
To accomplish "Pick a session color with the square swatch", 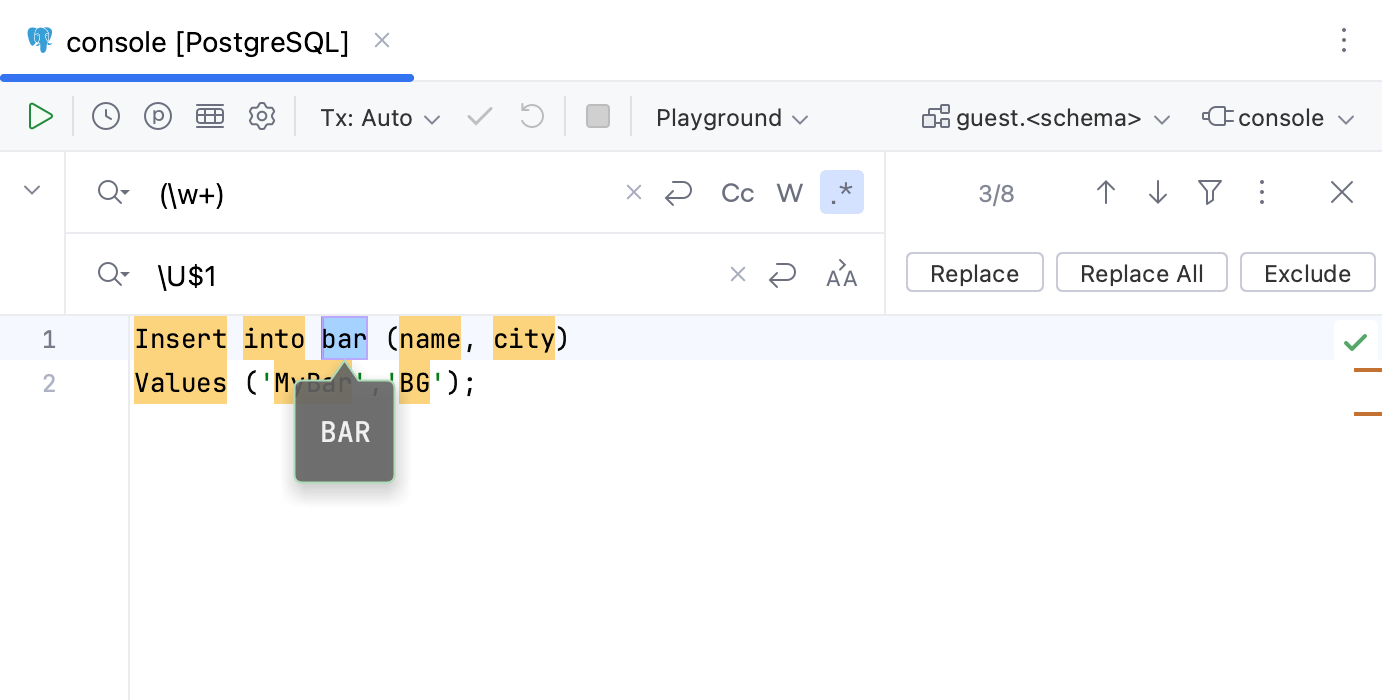I will pos(598,116).
